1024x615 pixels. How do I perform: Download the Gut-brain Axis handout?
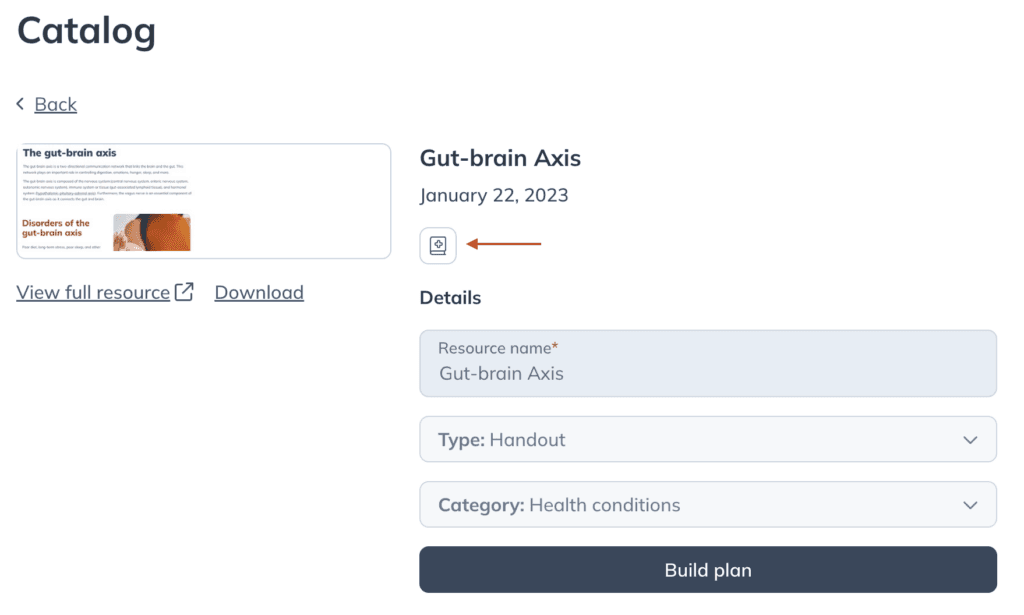click(x=259, y=292)
